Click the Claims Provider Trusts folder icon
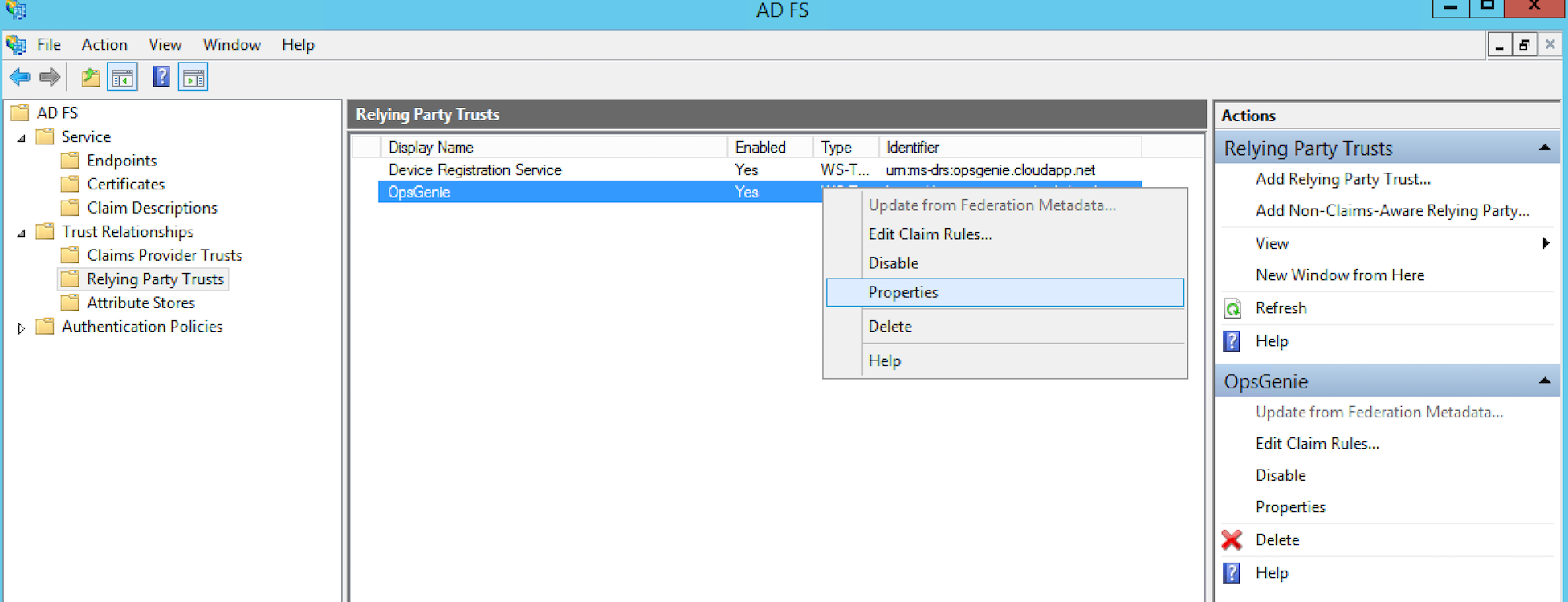This screenshot has width=1568, height=602. pos(70,255)
